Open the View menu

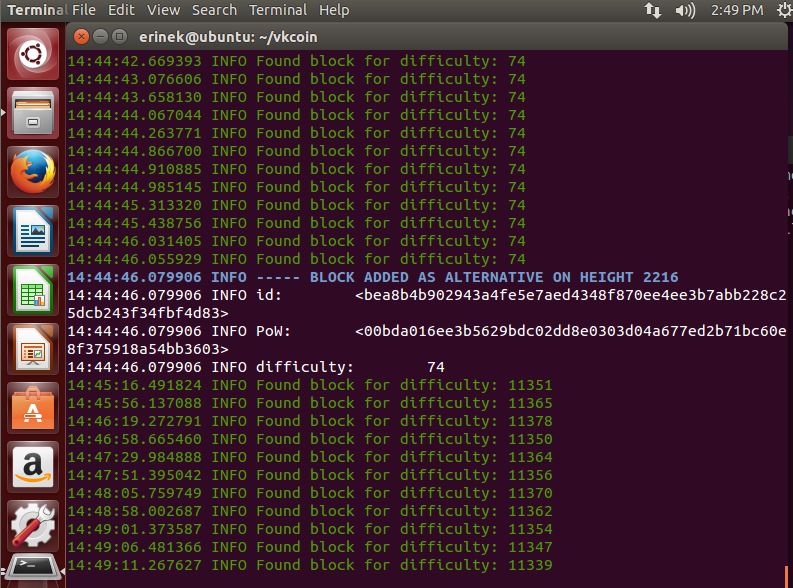click(x=163, y=10)
